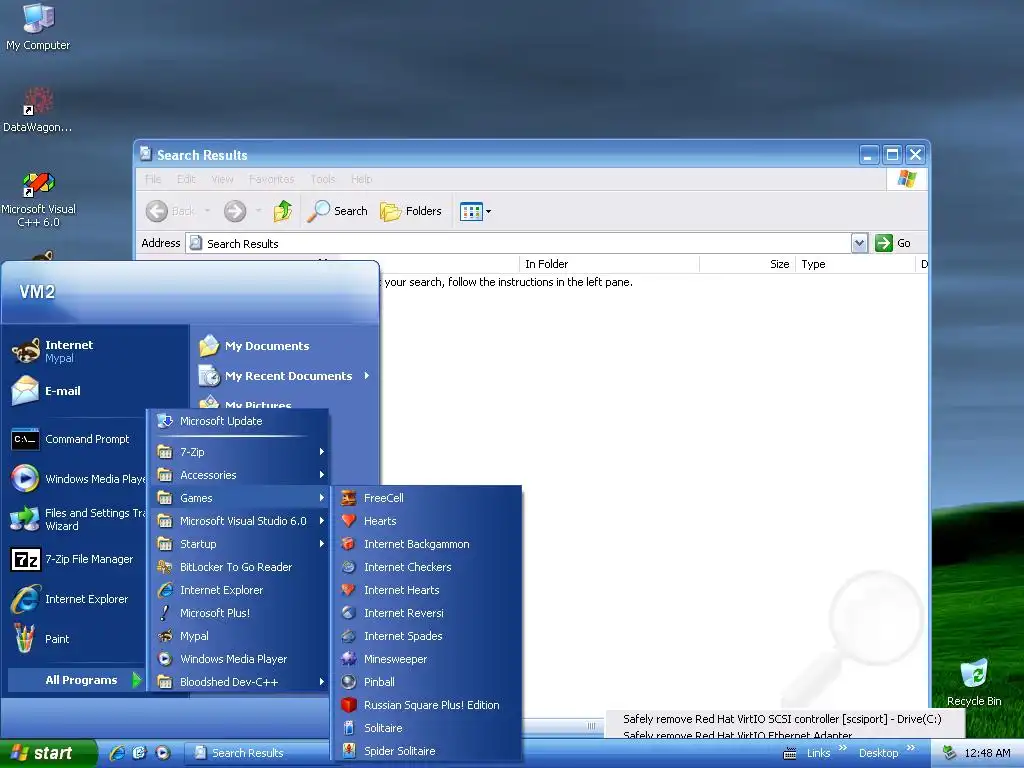Launch Spider Solitaire
The height and width of the screenshot is (768, 1024).
[426, 751]
